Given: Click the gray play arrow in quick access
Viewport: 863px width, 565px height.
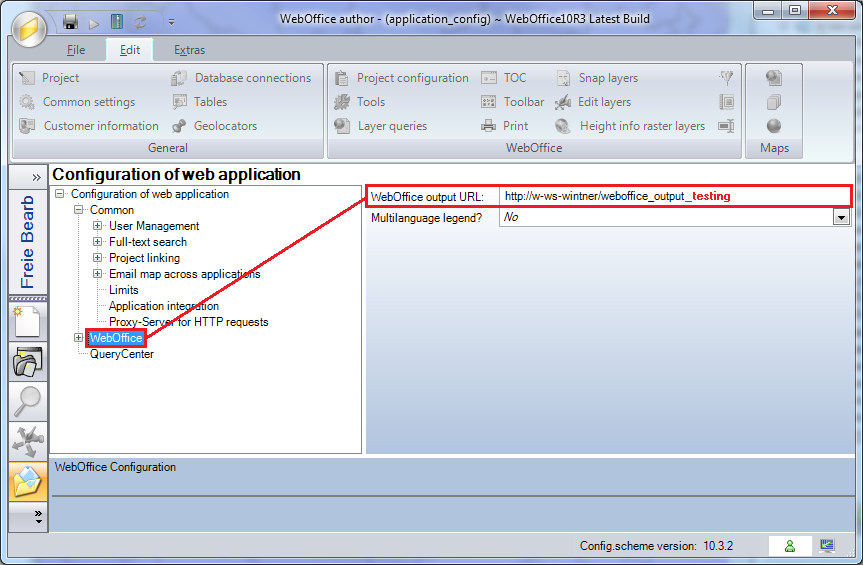Looking at the screenshot, I should (x=94, y=23).
